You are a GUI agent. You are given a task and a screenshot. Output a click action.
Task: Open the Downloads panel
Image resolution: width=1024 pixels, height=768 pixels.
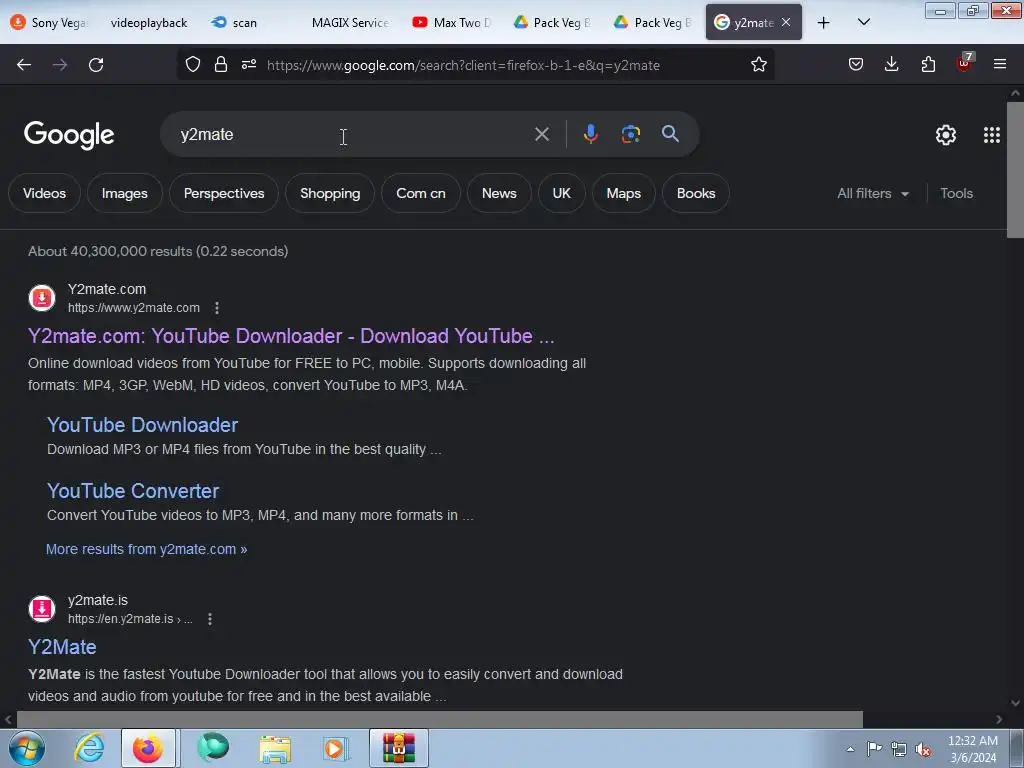coord(891,64)
